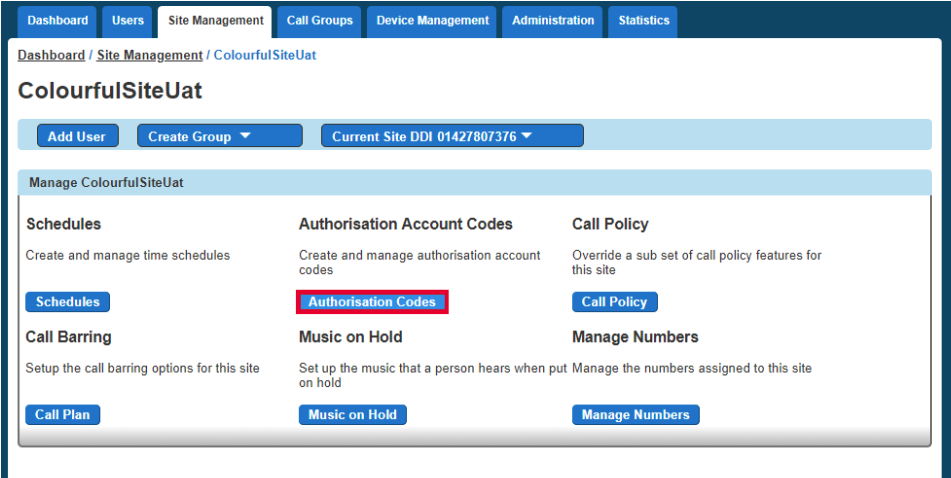Click the ColourfulSiteUat breadcrumb
The image size is (951, 478).
pyautogui.click(x=265, y=55)
